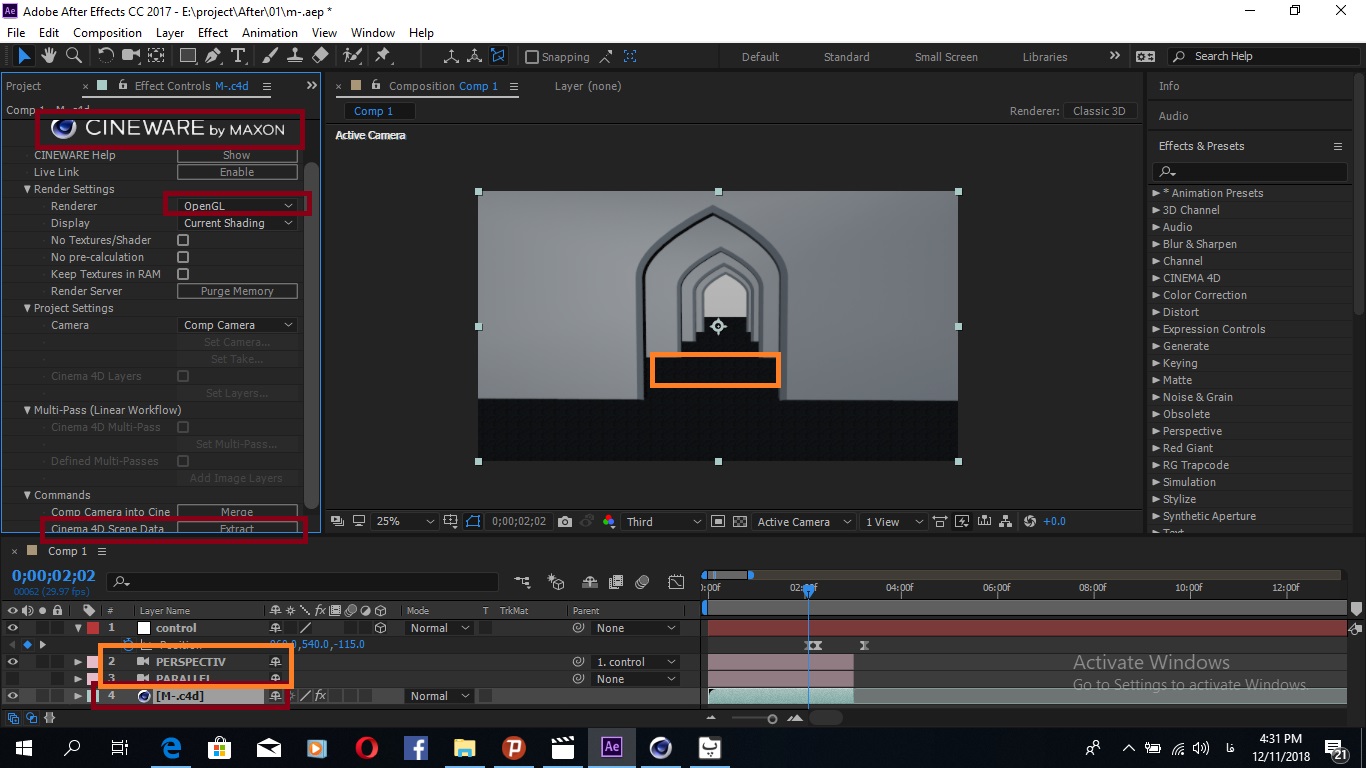Select the Rotation tool
This screenshot has height=768, width=1366.
(x=105, y=56)
